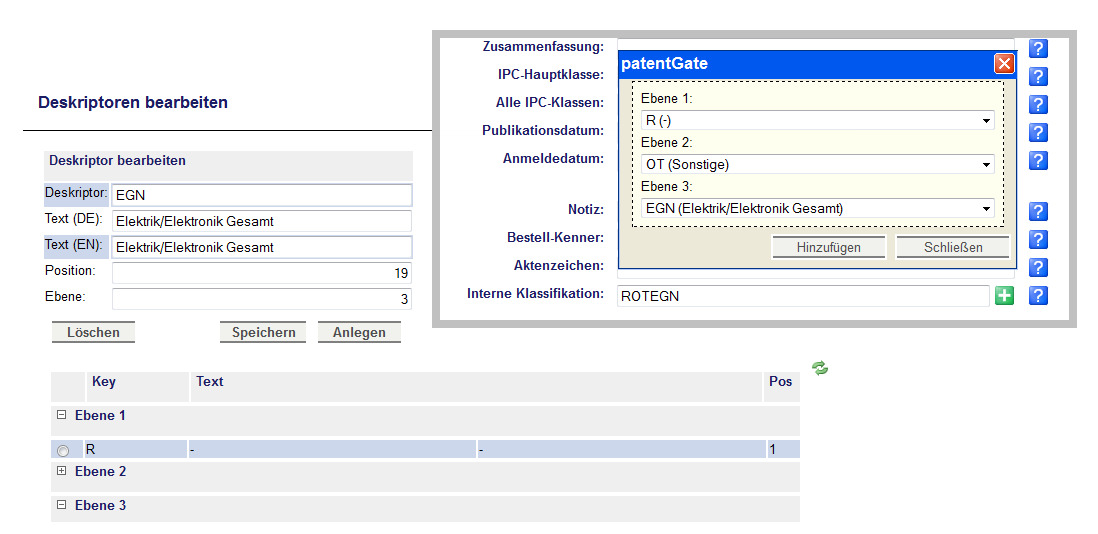Open help icon for IPC-Hauptklasse row
Image resolution: width=1098 pixels, height=534 pixels.
pos(1038,76)
